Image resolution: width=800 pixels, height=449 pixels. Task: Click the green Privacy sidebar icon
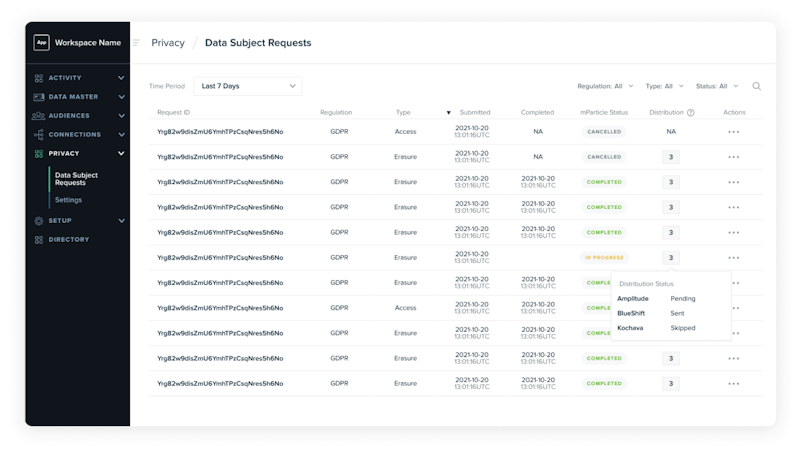tap(39, 154)
